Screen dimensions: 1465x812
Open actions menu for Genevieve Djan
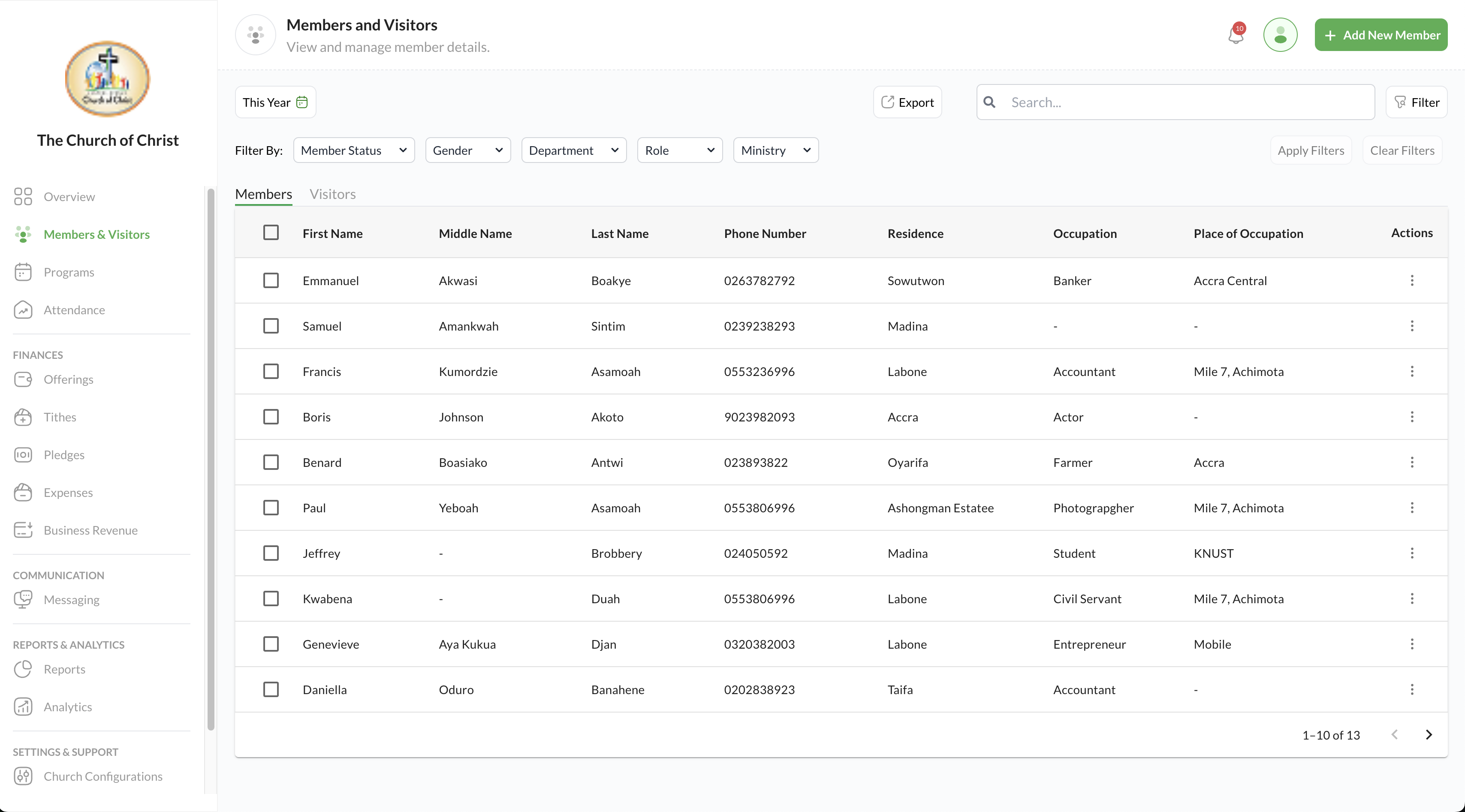(1411, 644)
